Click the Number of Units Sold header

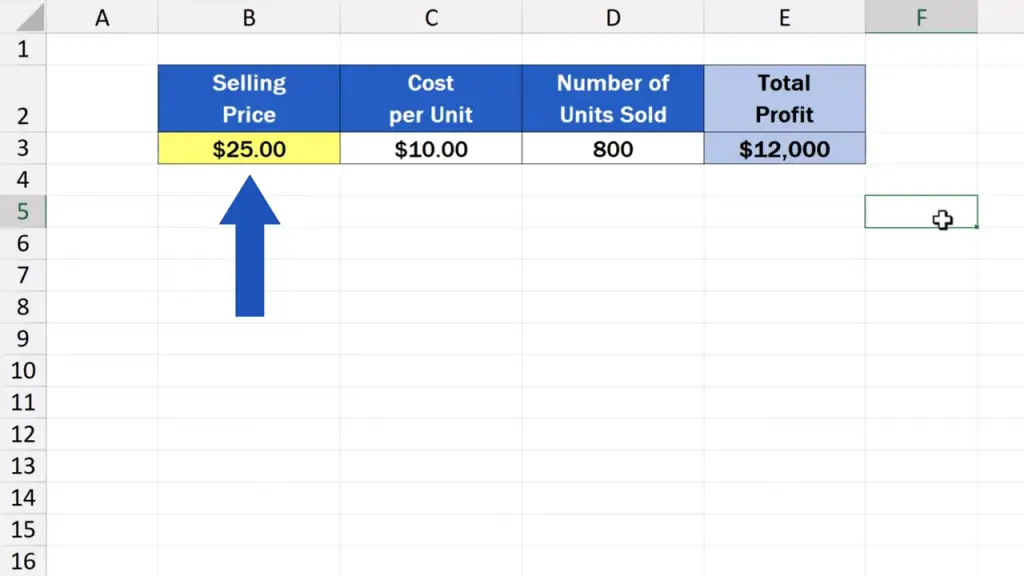coord(612,98)
